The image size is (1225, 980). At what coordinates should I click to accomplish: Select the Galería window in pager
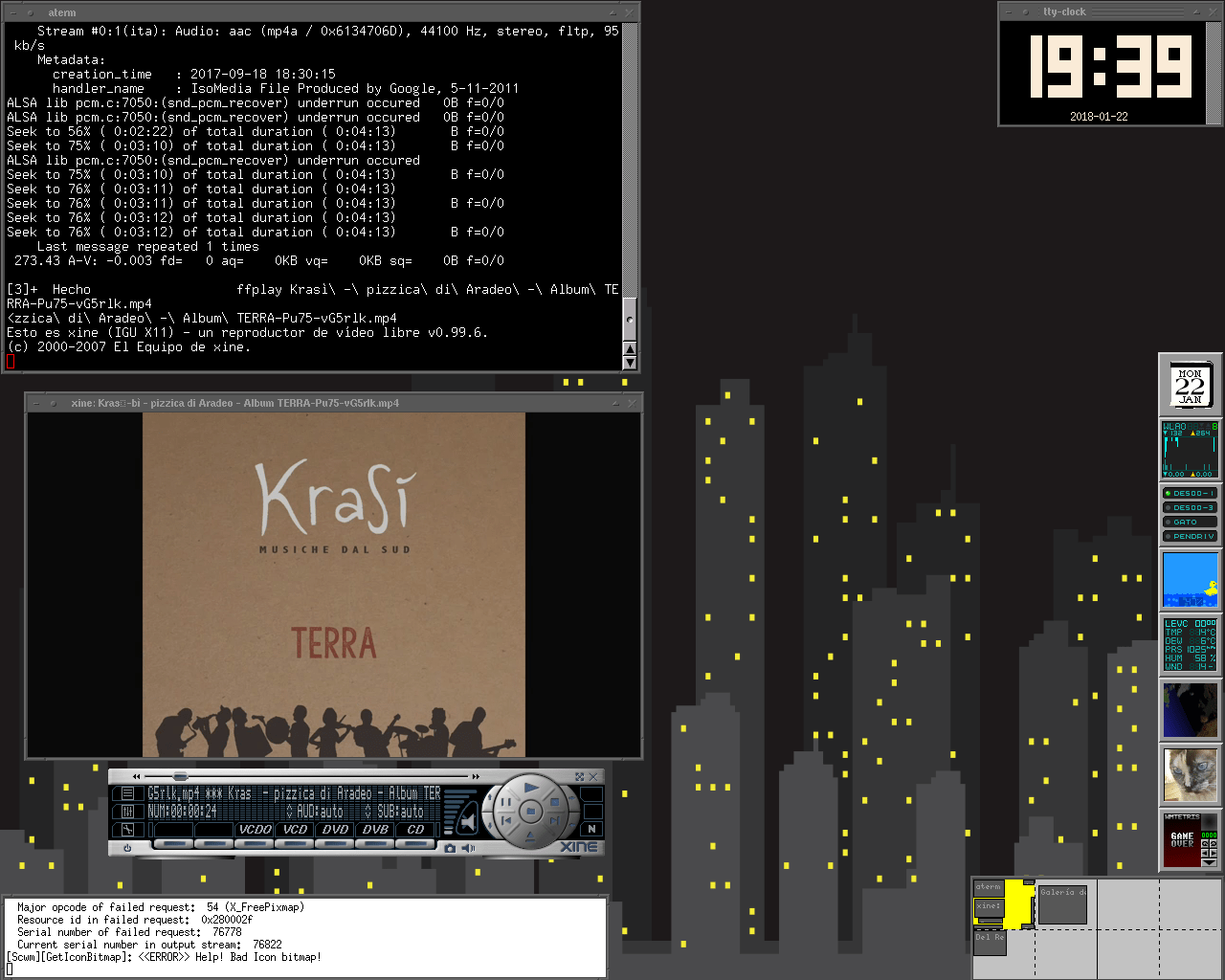(1062, 905)
